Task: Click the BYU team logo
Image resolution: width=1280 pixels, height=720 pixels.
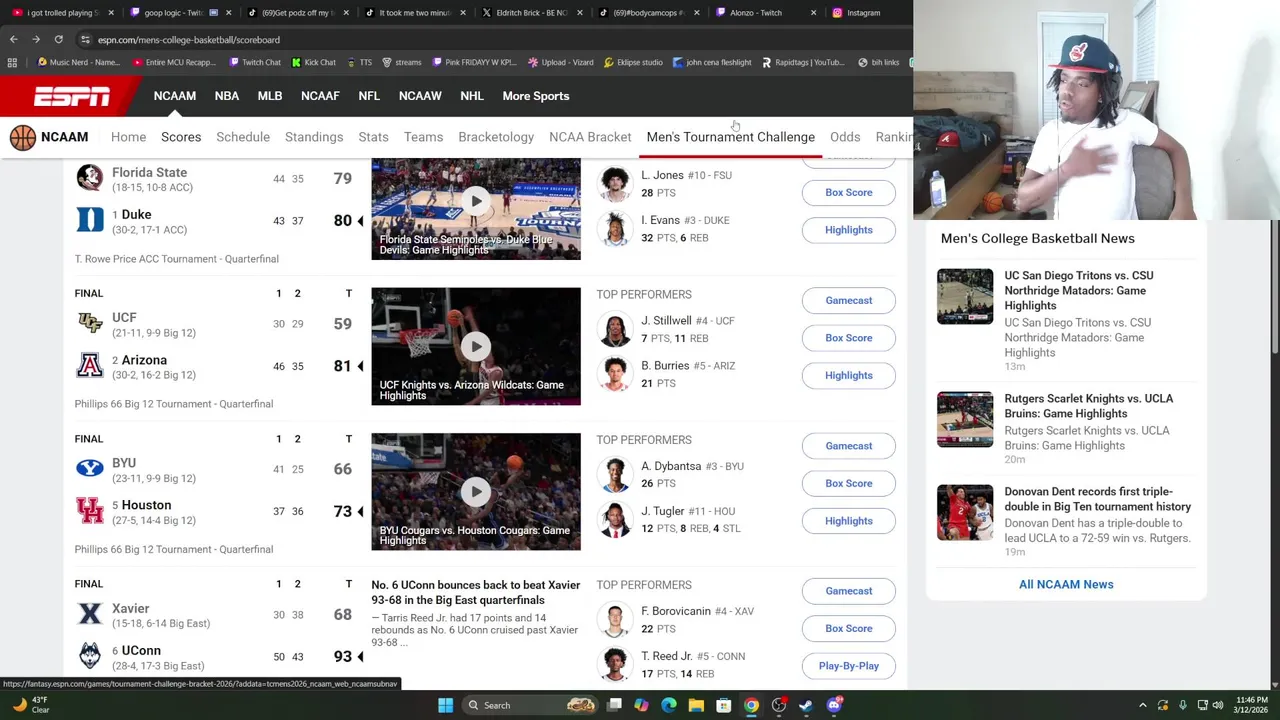Action: point(90,469)
